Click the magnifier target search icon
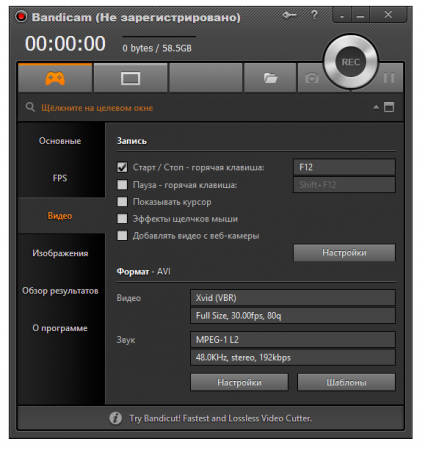The image size is (425, 450). [x=30, y=107]
